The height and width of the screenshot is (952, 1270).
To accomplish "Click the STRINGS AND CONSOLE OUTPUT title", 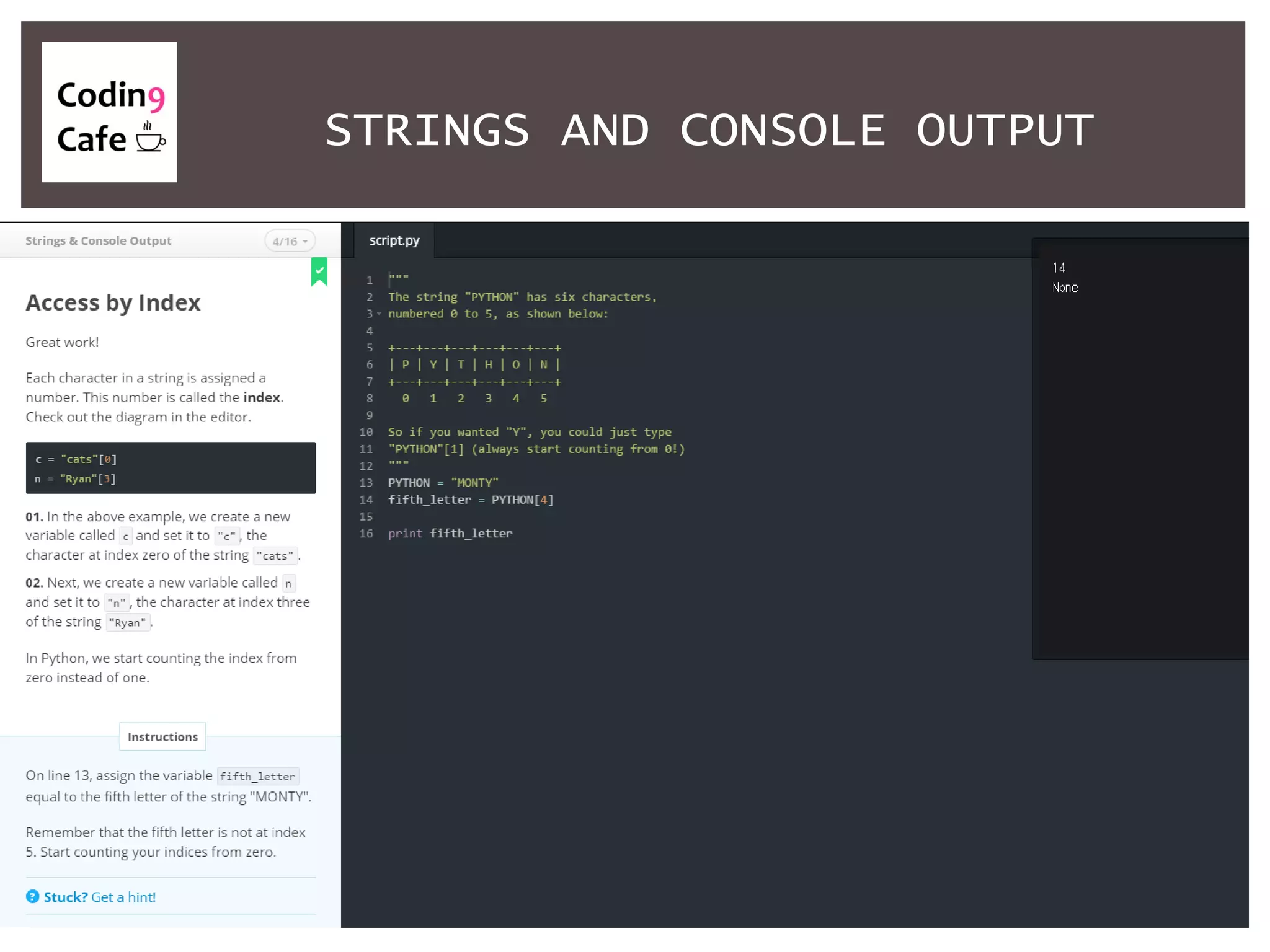I will 709,131.
